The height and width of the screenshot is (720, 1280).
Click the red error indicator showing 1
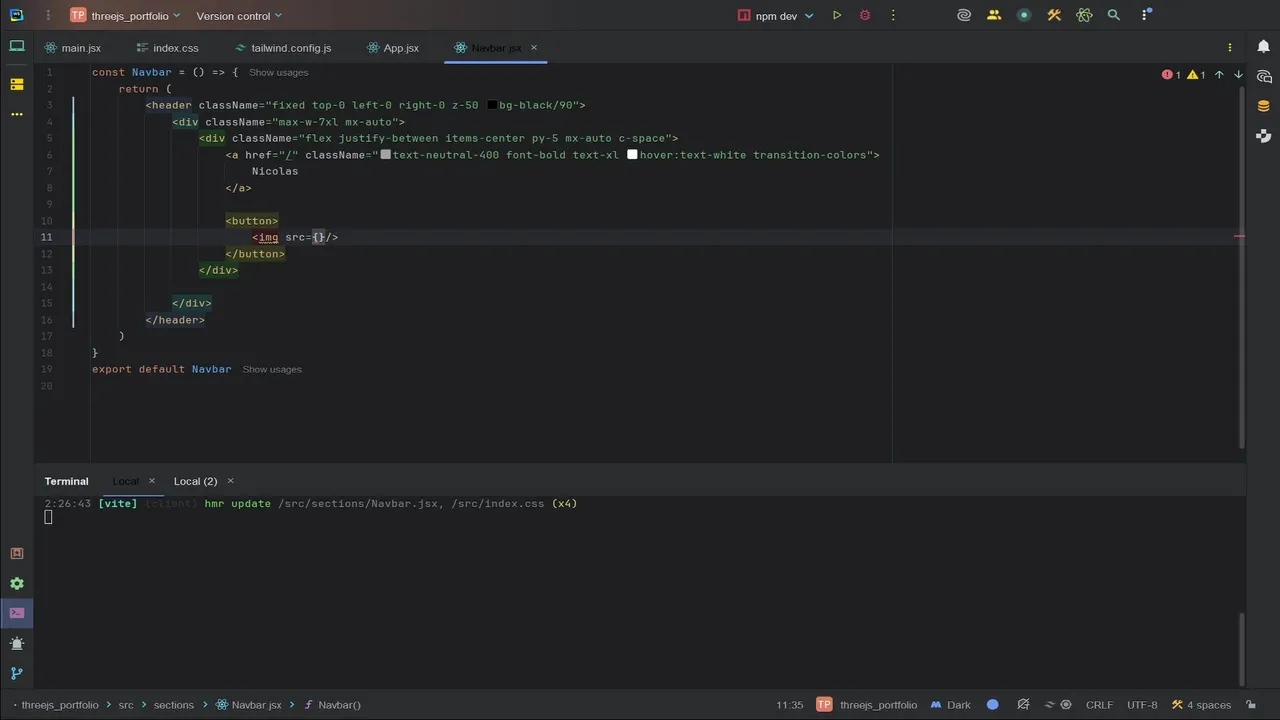coord(1171,75)
